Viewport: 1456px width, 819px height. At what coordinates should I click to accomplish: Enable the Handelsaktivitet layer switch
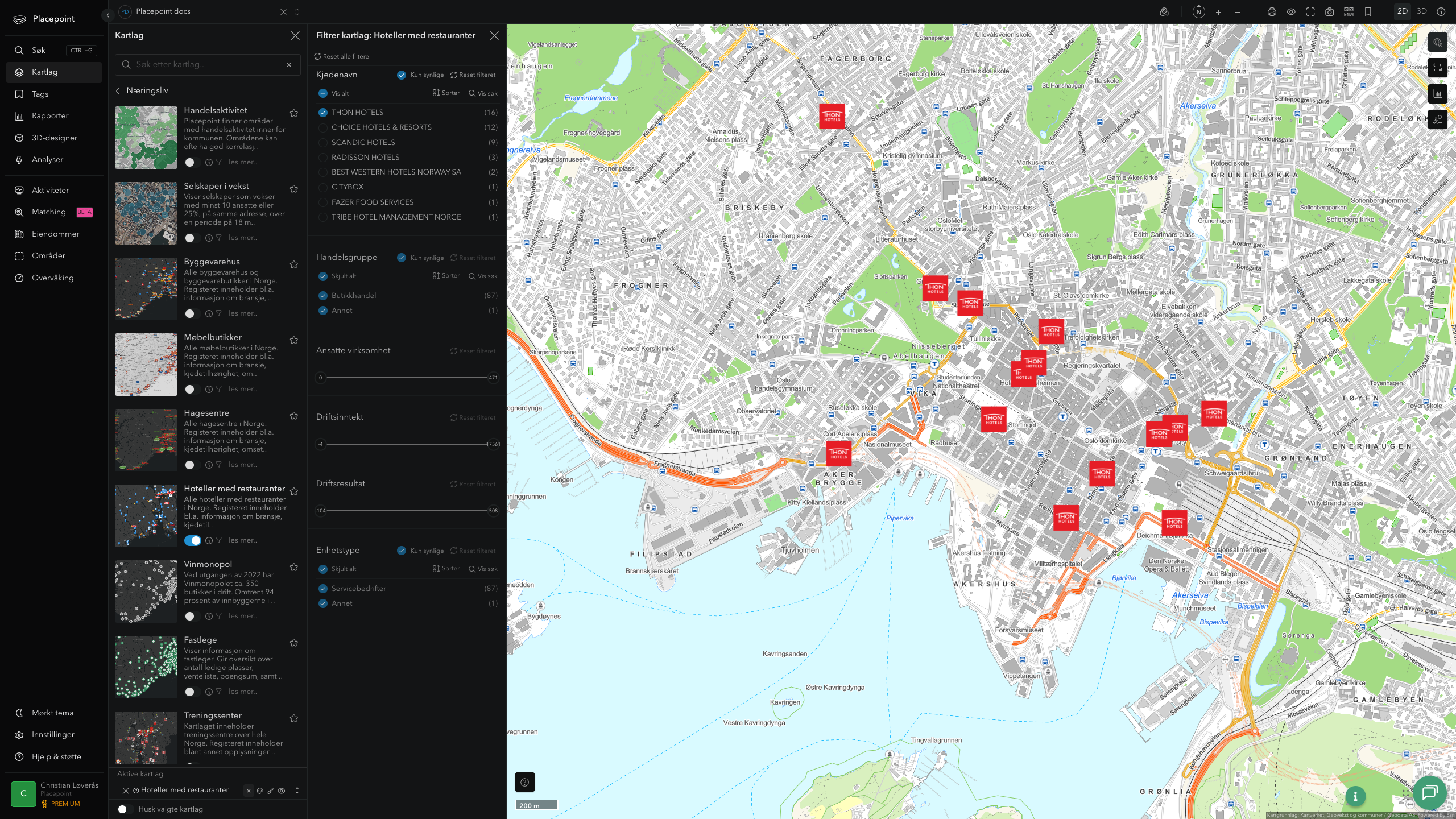pos(192,162)
